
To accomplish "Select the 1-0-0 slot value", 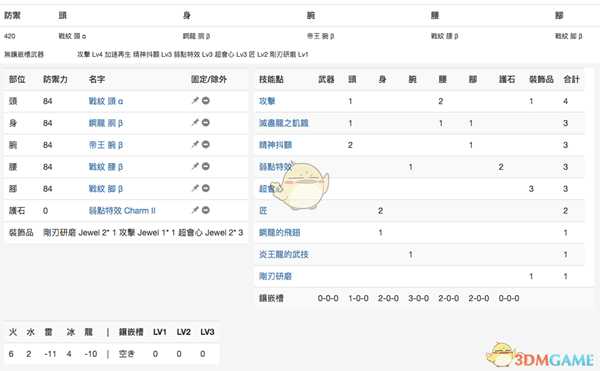I will (358, 298).
